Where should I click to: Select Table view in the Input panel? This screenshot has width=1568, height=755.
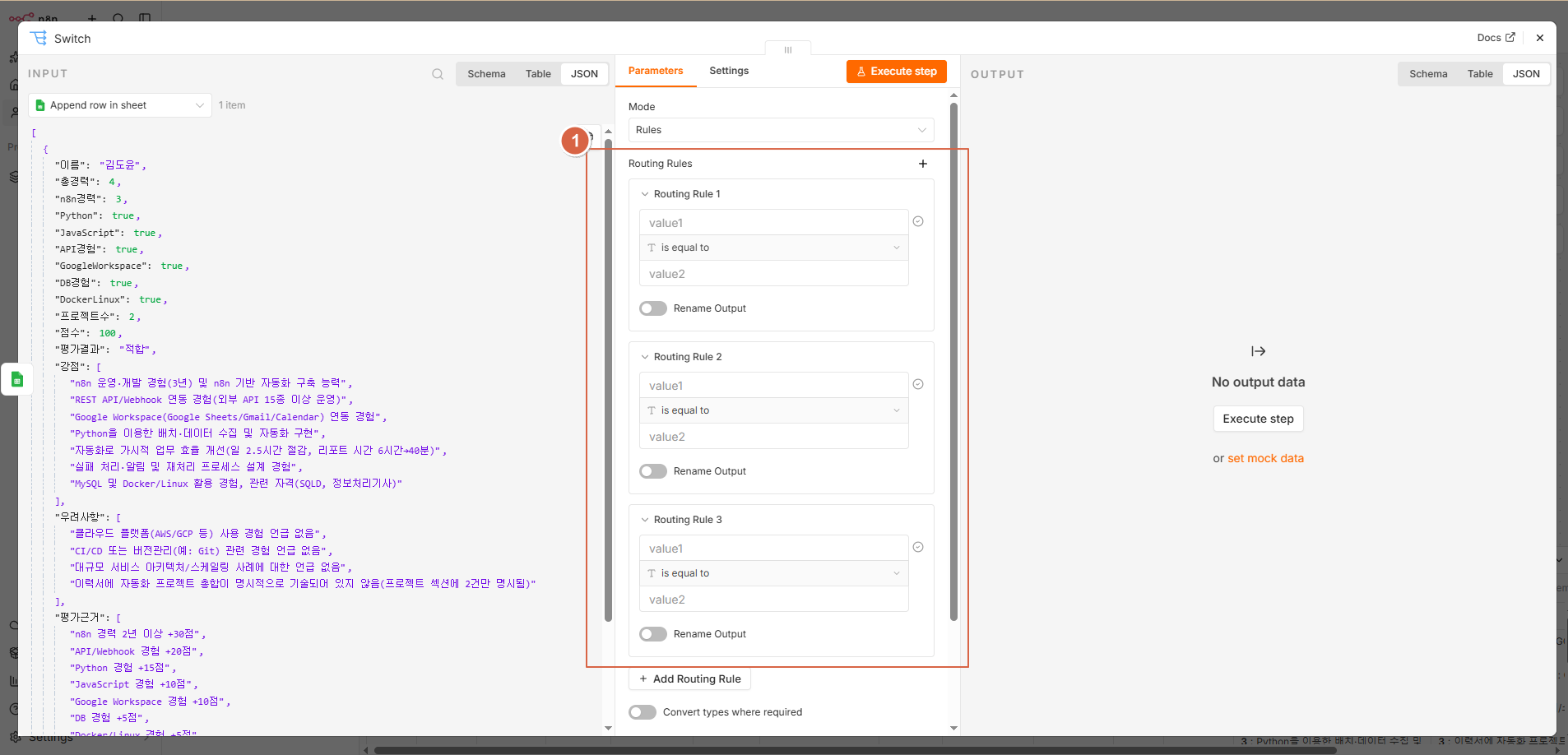pos(538,74)
